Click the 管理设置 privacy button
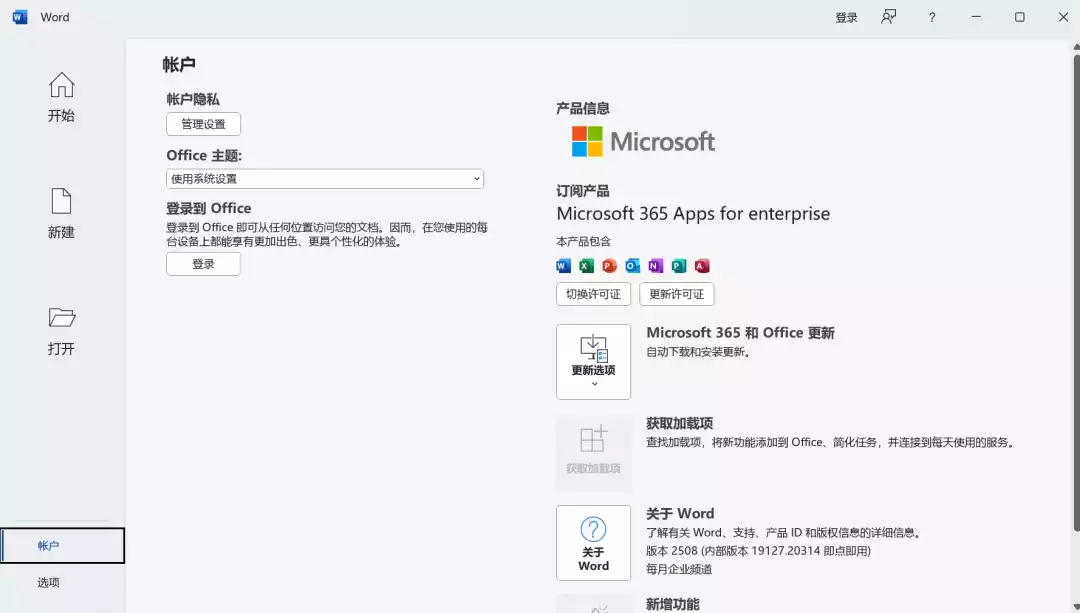Image resolution: width=1080 pixels, height=613 pixels. point(203,125)
